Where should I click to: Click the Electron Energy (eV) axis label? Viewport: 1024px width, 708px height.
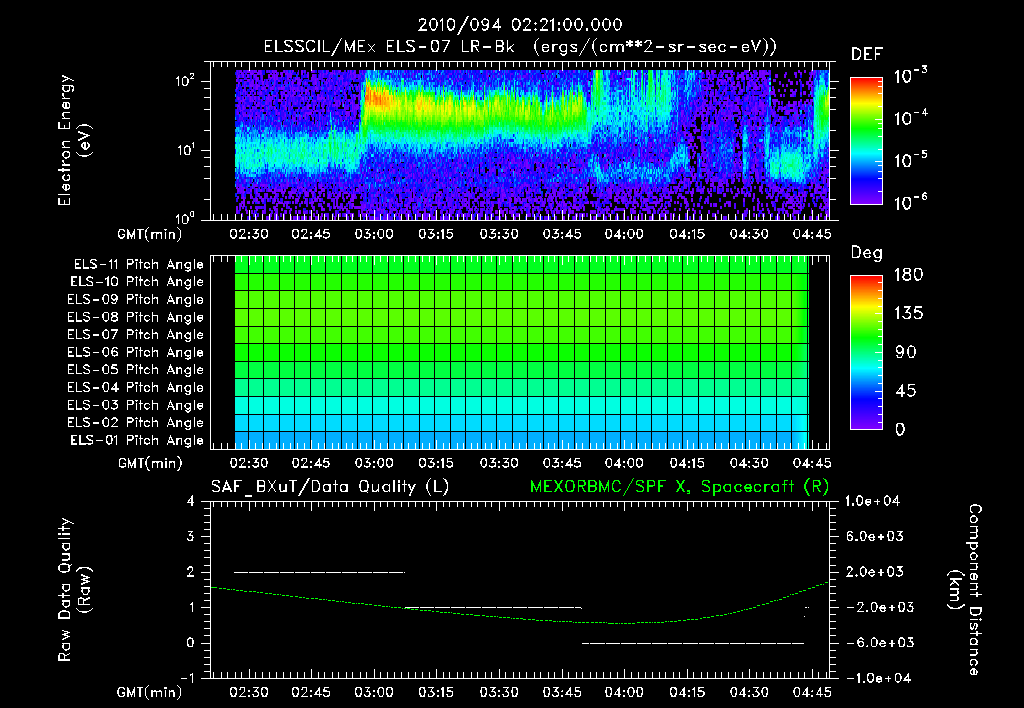pyautogui.click(x=74, y=140)
